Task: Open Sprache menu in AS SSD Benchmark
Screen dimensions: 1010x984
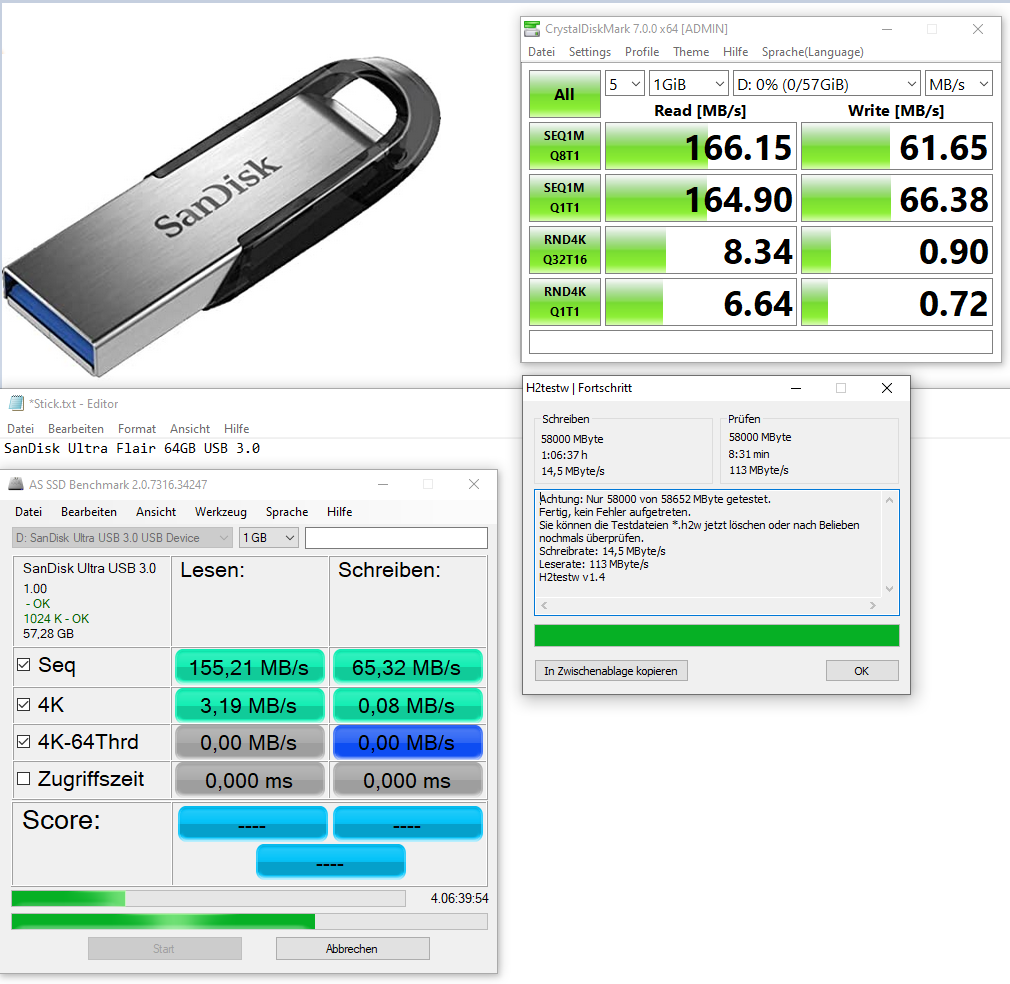Action: [x=287, y=511]
